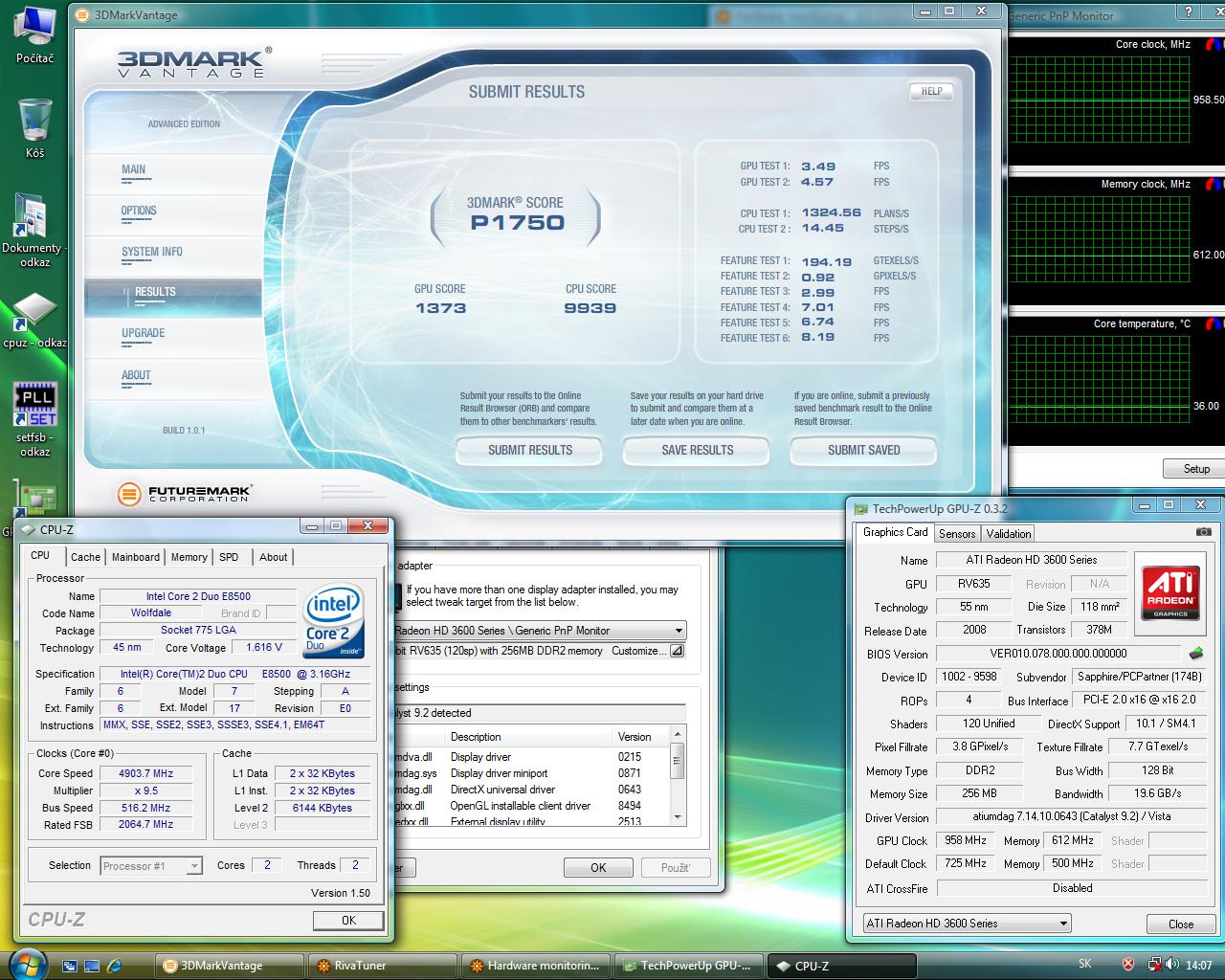Open UPGRADE in 3DMark Vantage sidebar
This screenshot has width=1225, height=980.
click(x=144, y=334)
